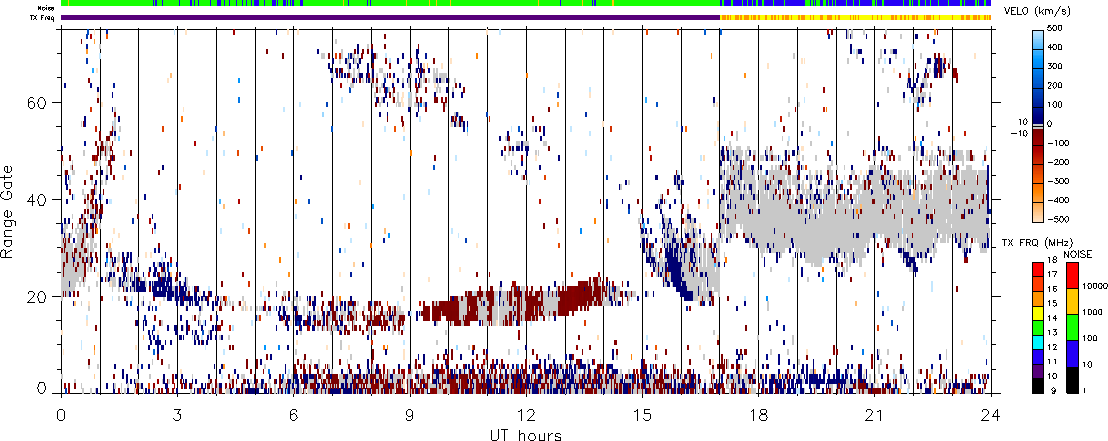Click the light-blue top of the velocity colorbar
The width and height of the screenshot is (1108, 441).
pyautogui.click(x=1038, y=40)
